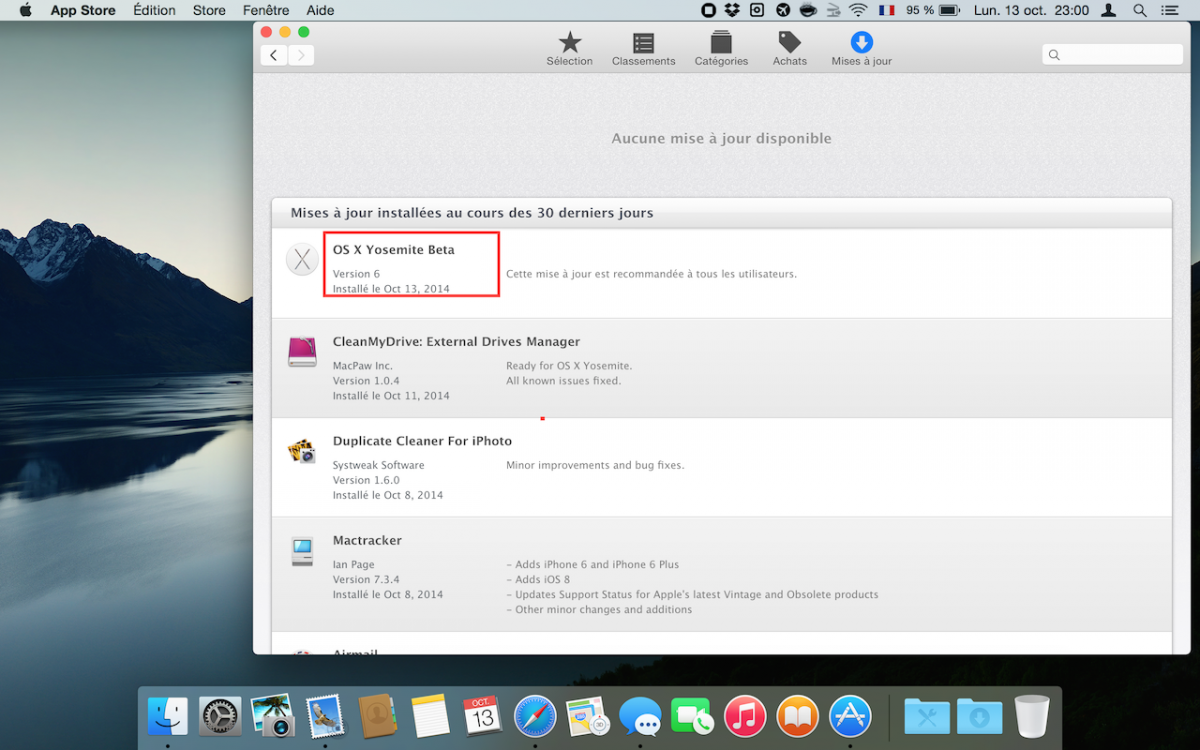
Task: Open the Aide menu
Action: click(320, 10)
